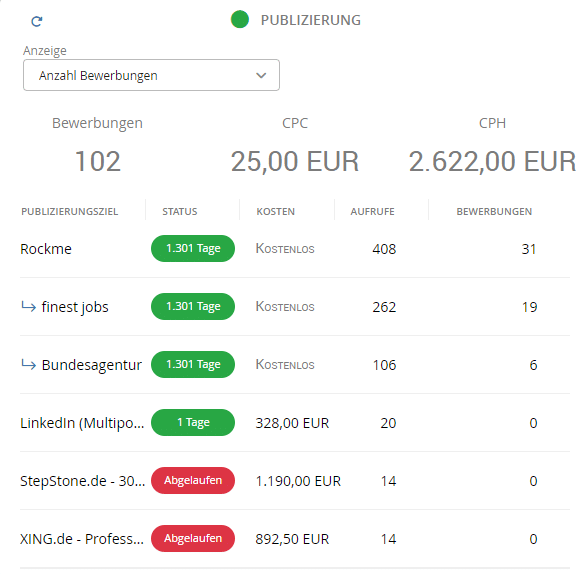Click the sub-channel arrow beside finest jobs
This screenshot has width=586, height=574.
click(x=28, y=307)
